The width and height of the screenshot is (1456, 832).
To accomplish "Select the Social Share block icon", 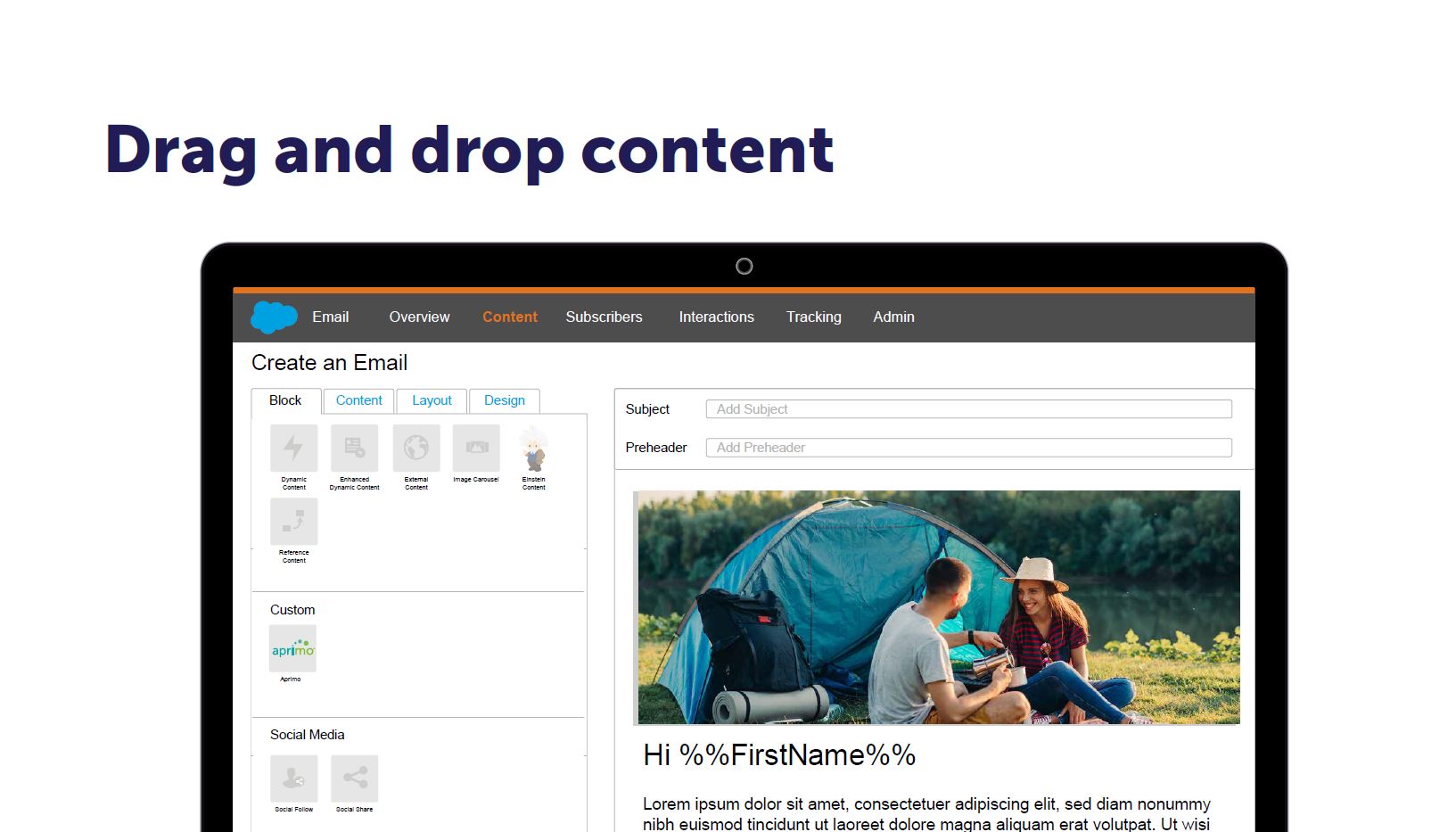I will (x=354, y=778).
